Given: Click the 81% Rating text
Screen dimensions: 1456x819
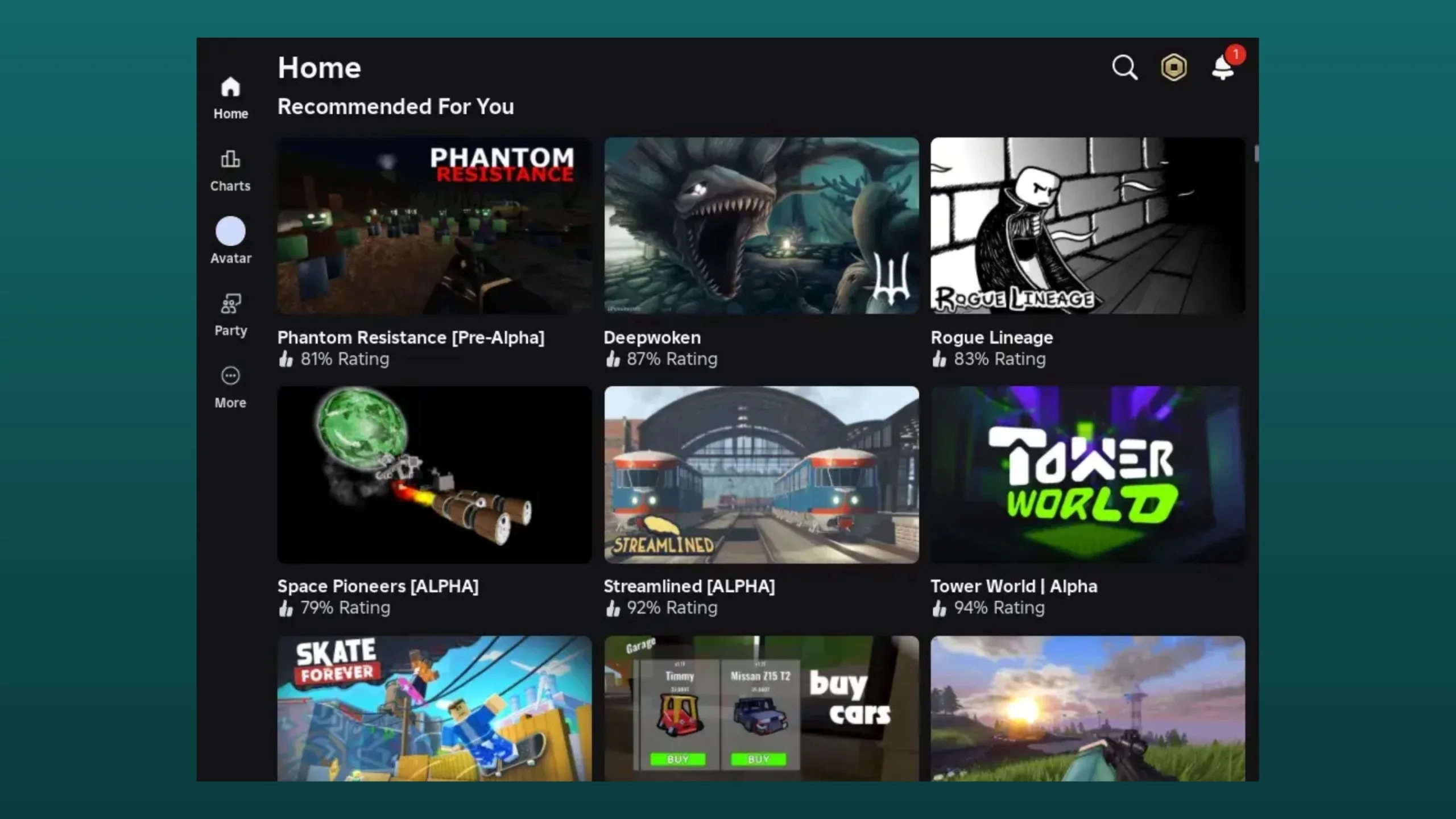Looking at the screenshot, I should click(345, 359).
